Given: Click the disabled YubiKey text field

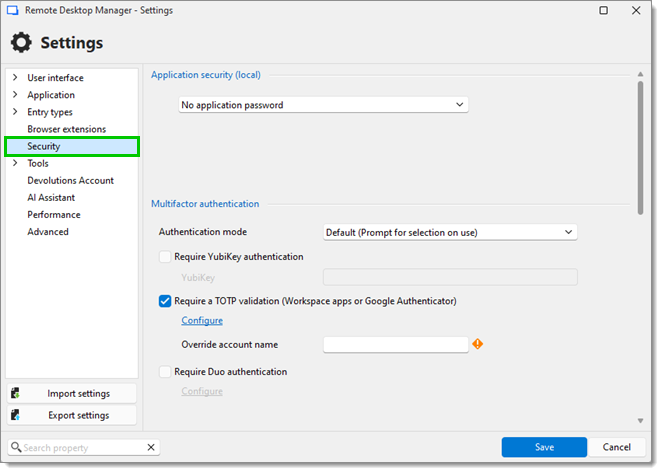Looking at the screenshot, I should pos(450,277).
